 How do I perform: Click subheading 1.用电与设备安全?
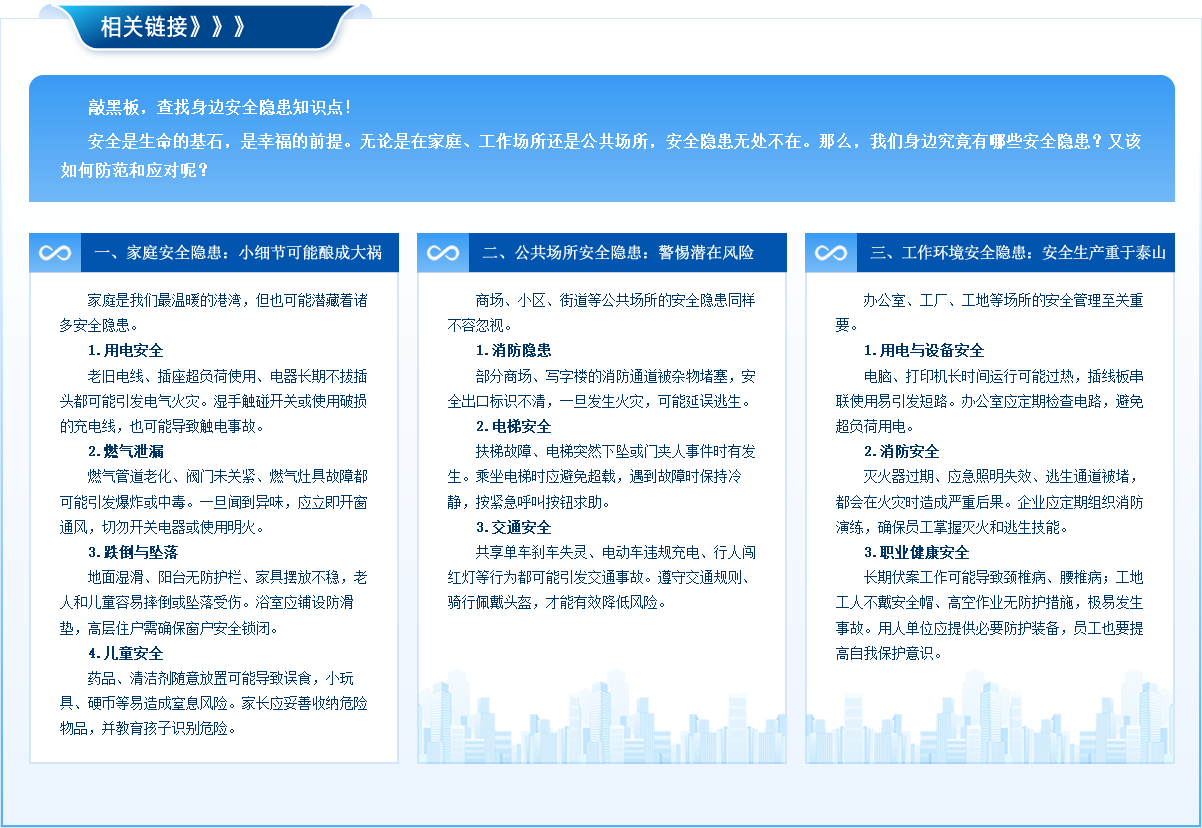coord(925,351)
